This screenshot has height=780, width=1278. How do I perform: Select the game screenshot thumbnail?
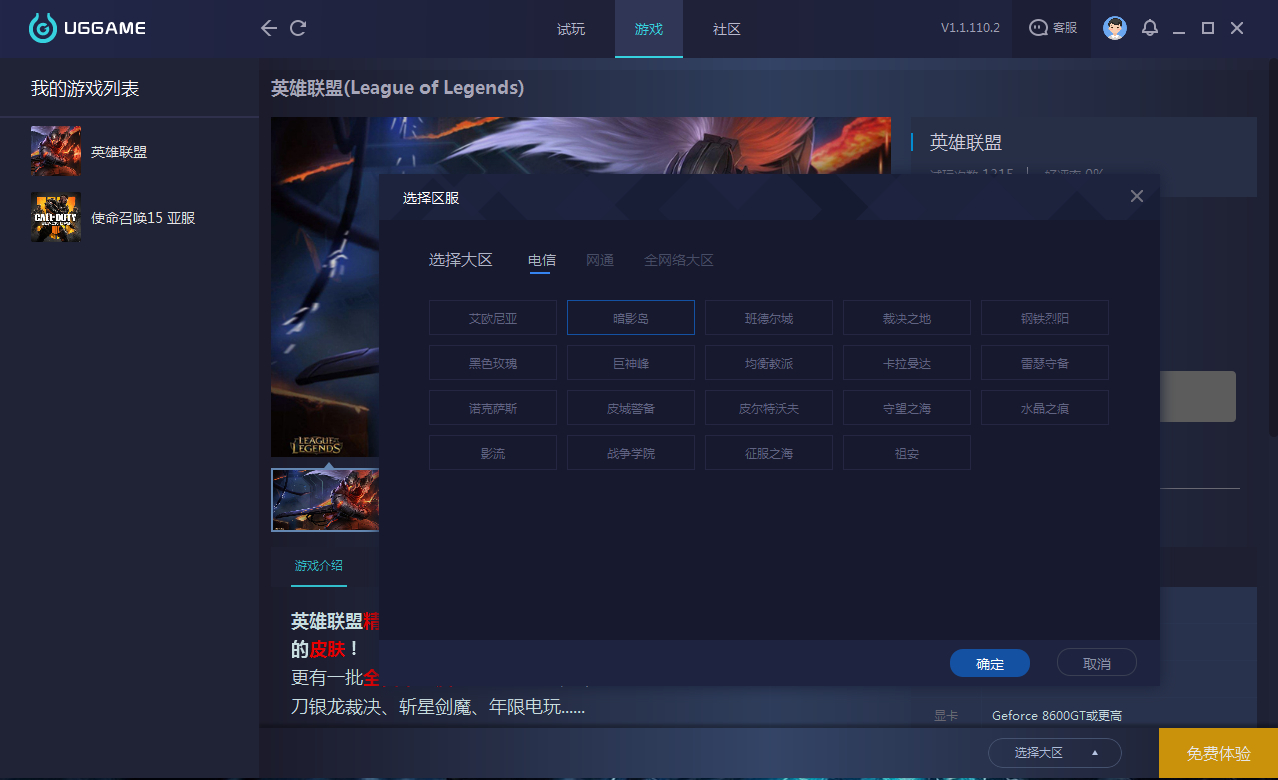point(325,499)
